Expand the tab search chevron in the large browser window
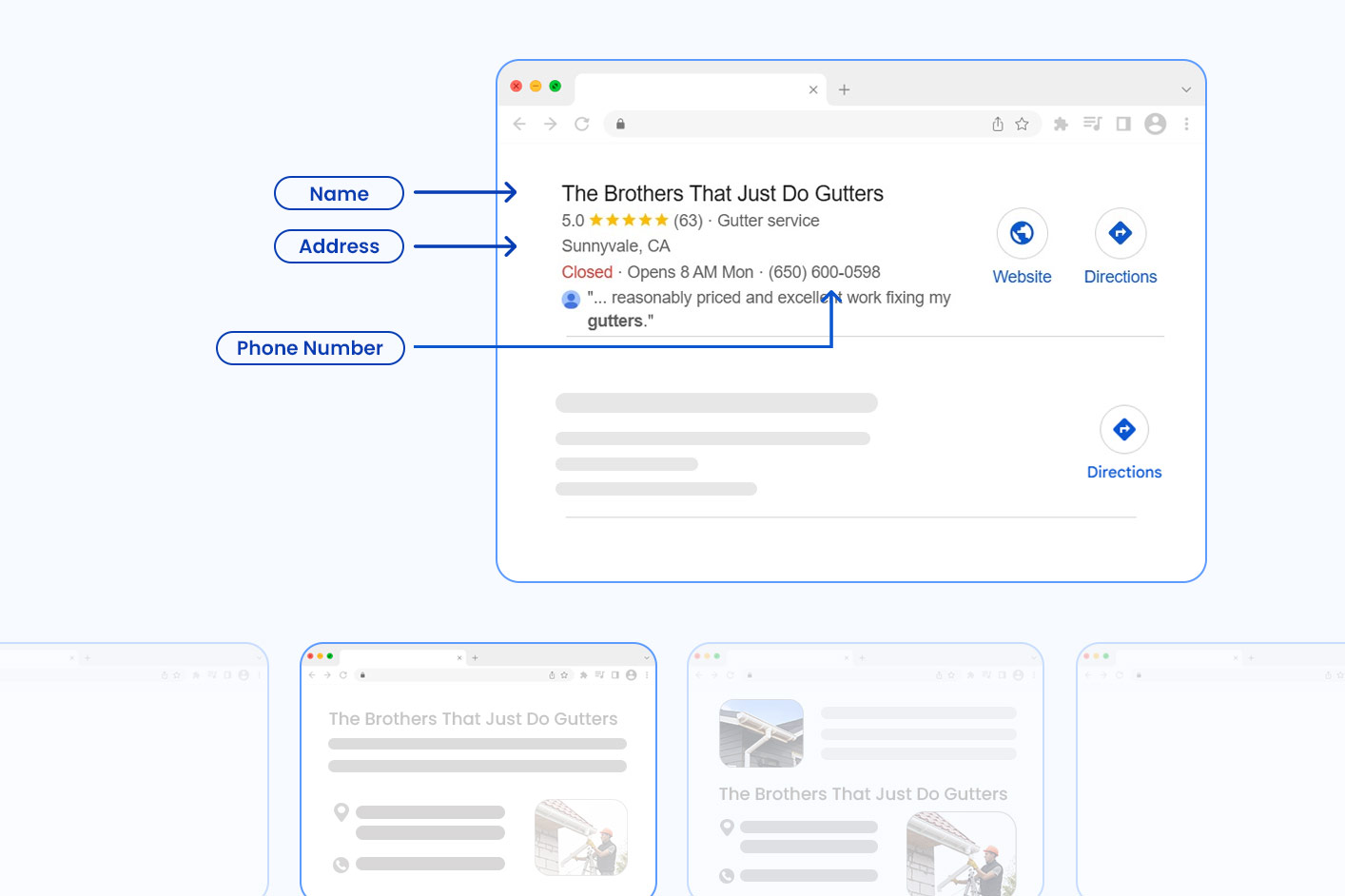This screenshot has height=896, width=1345. (1186, 89)
